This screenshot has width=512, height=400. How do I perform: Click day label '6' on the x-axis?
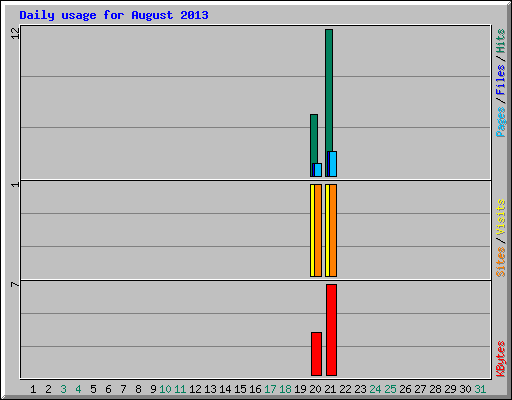[108, 389]
